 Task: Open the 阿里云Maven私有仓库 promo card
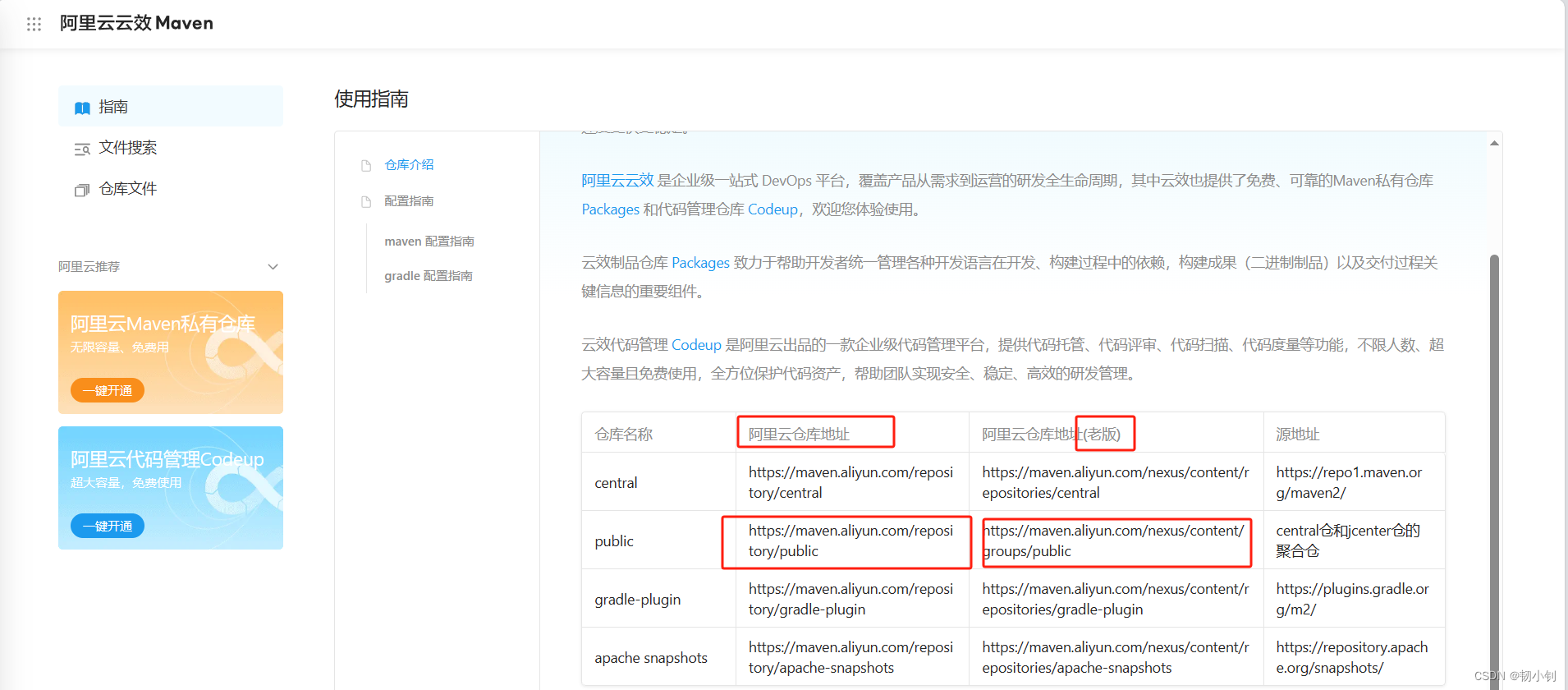171,352
